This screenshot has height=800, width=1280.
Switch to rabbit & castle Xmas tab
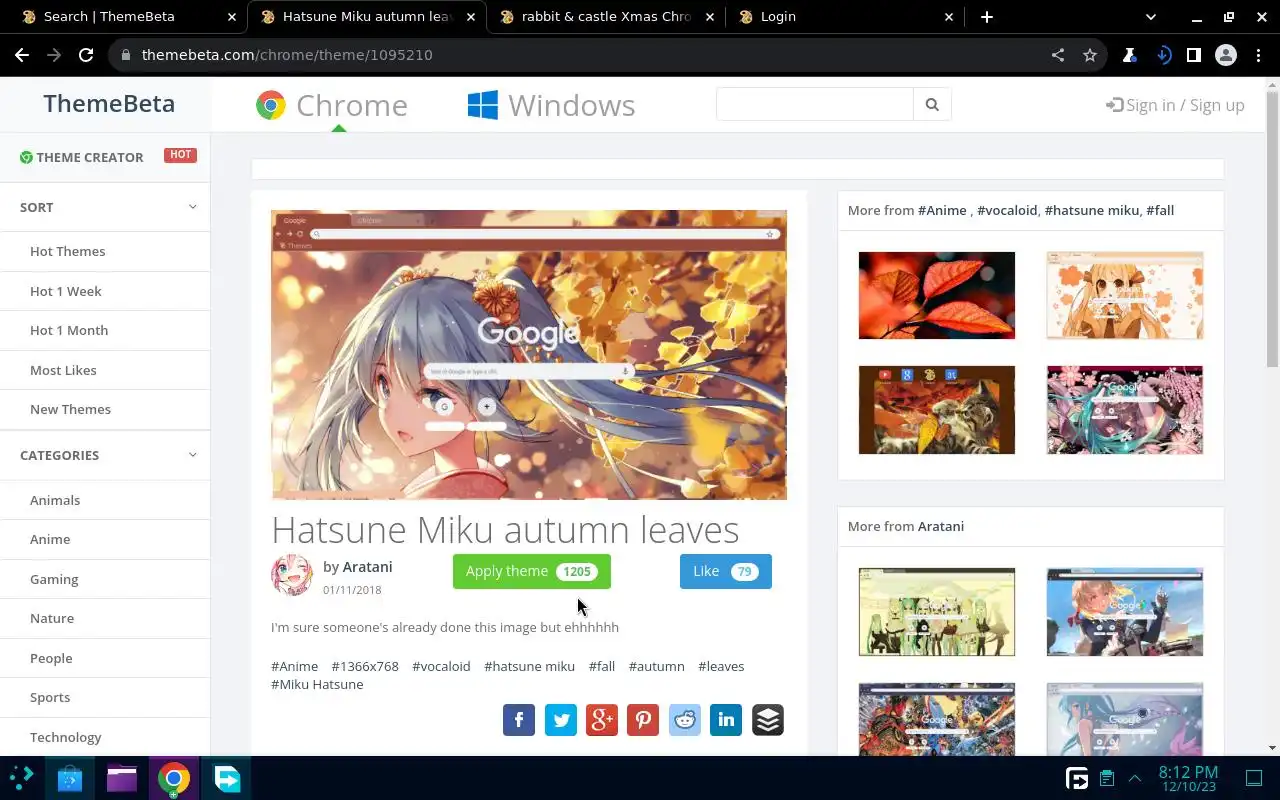click(606, 17)
